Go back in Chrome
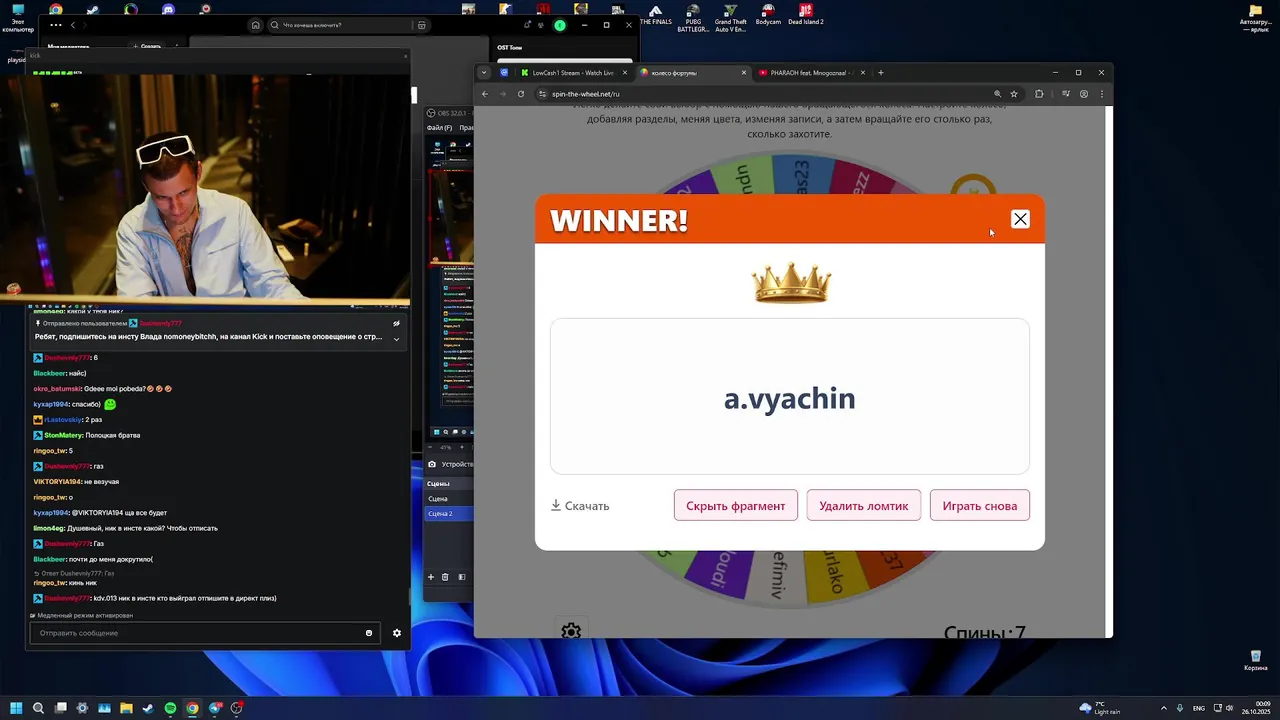This screenshot has height=720, width=1280. (485, 94)
